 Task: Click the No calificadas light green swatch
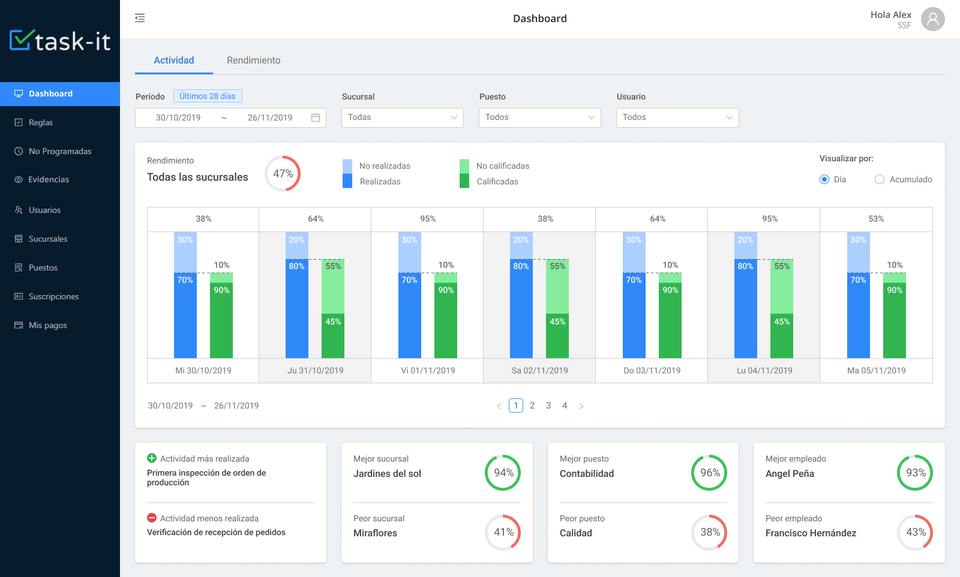[x=464, y=166]
